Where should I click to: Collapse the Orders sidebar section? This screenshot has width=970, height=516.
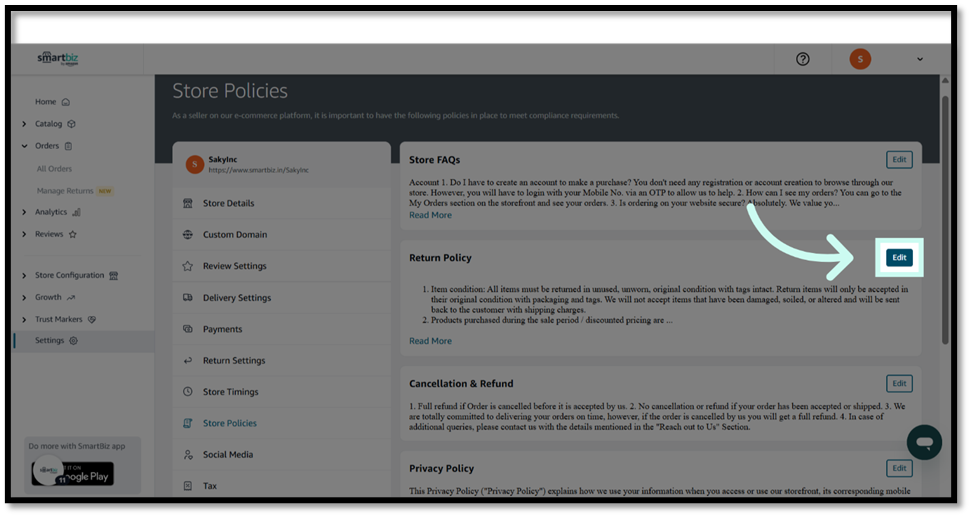pyautogui.click(x=24, y=146)
